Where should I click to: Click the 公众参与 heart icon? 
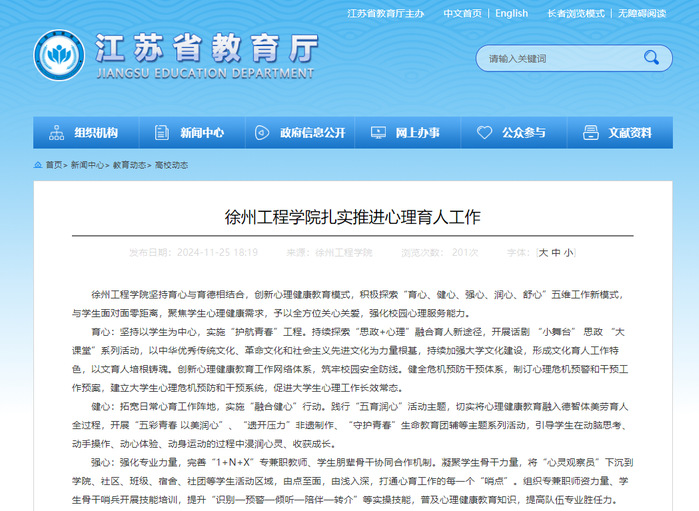[x=484, y=133]
